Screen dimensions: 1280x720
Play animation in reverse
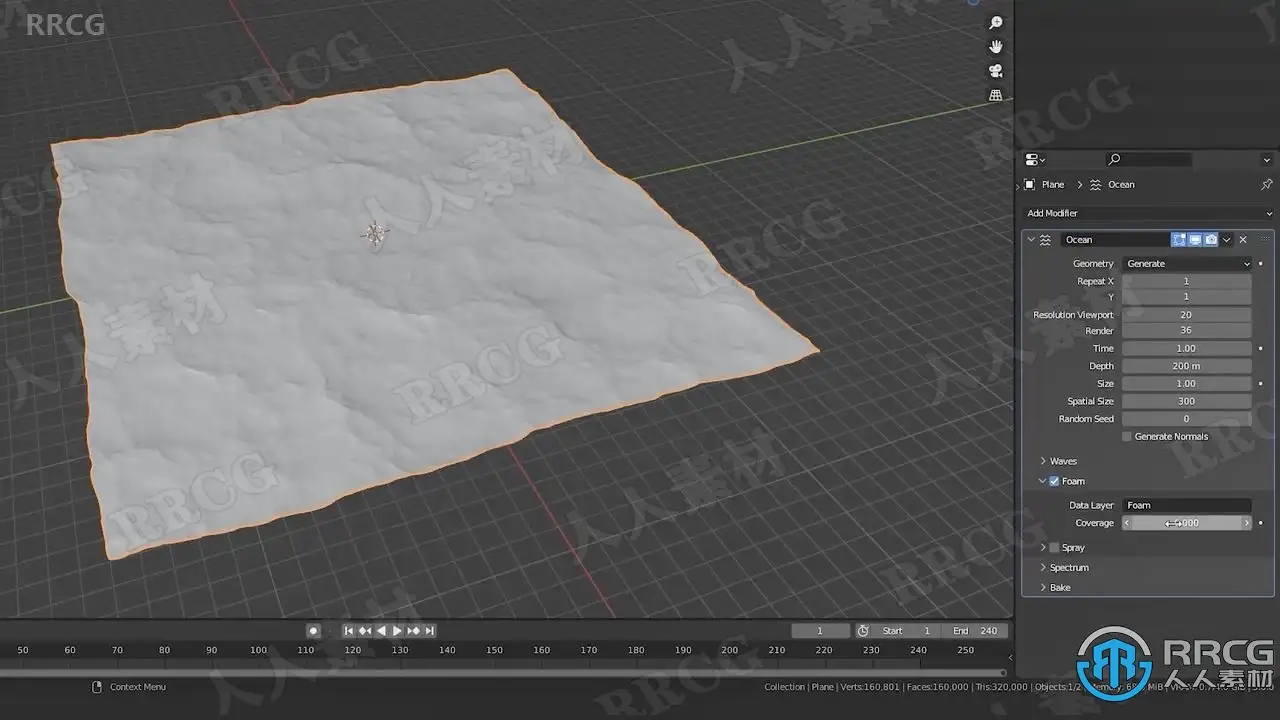(381, 631)
